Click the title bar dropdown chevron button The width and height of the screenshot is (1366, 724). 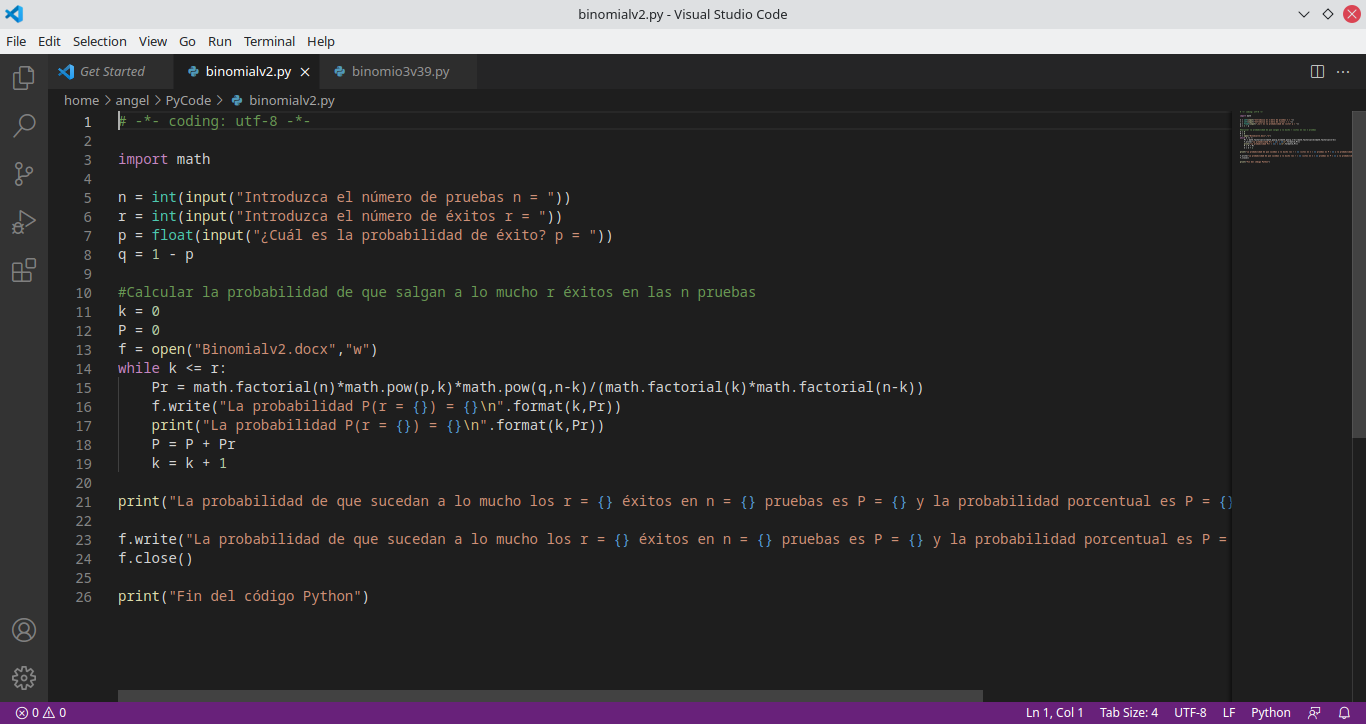pyautogui.click(x=1303, y=14)
